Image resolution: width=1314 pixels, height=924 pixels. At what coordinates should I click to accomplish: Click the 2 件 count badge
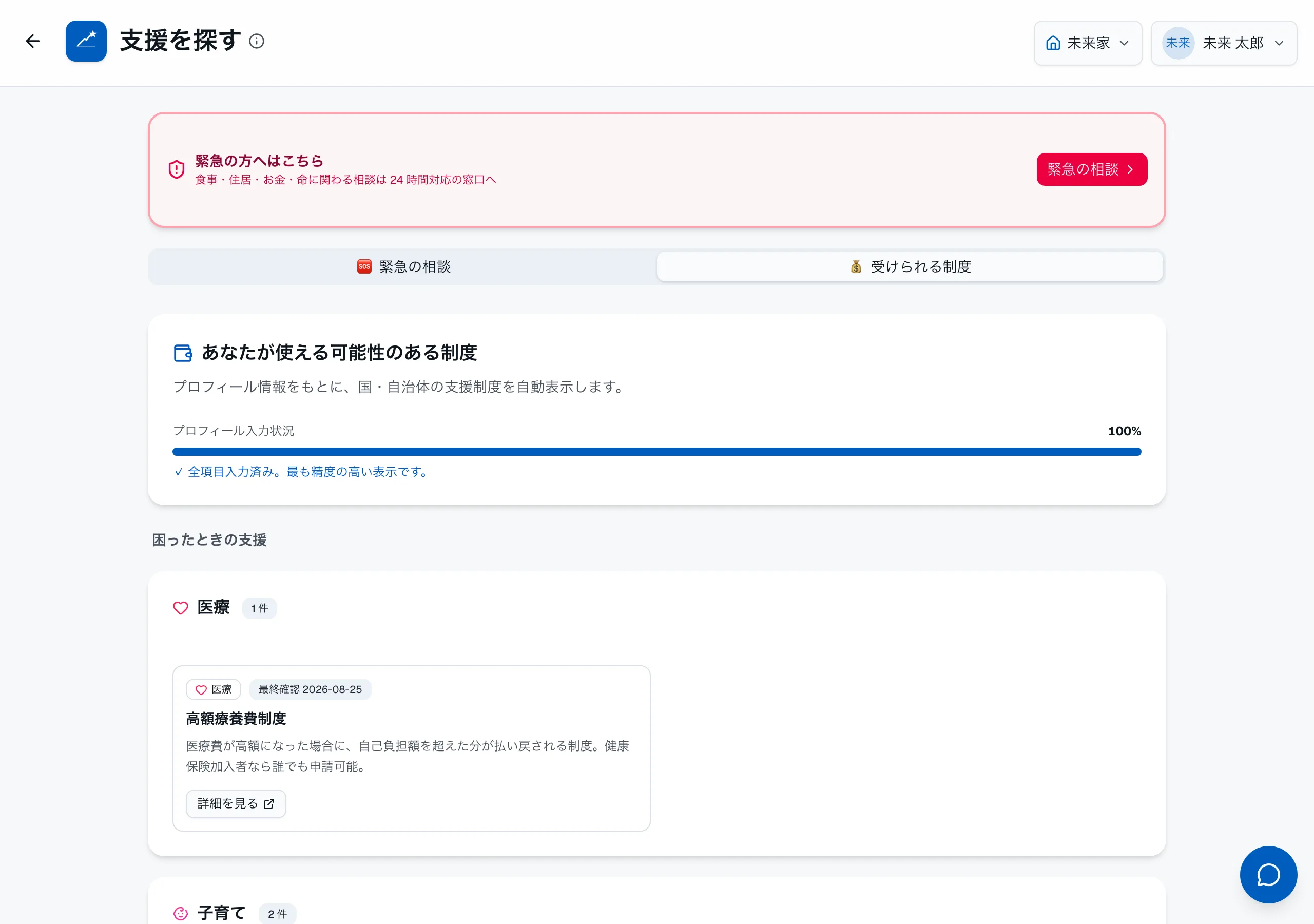[277, 914]
